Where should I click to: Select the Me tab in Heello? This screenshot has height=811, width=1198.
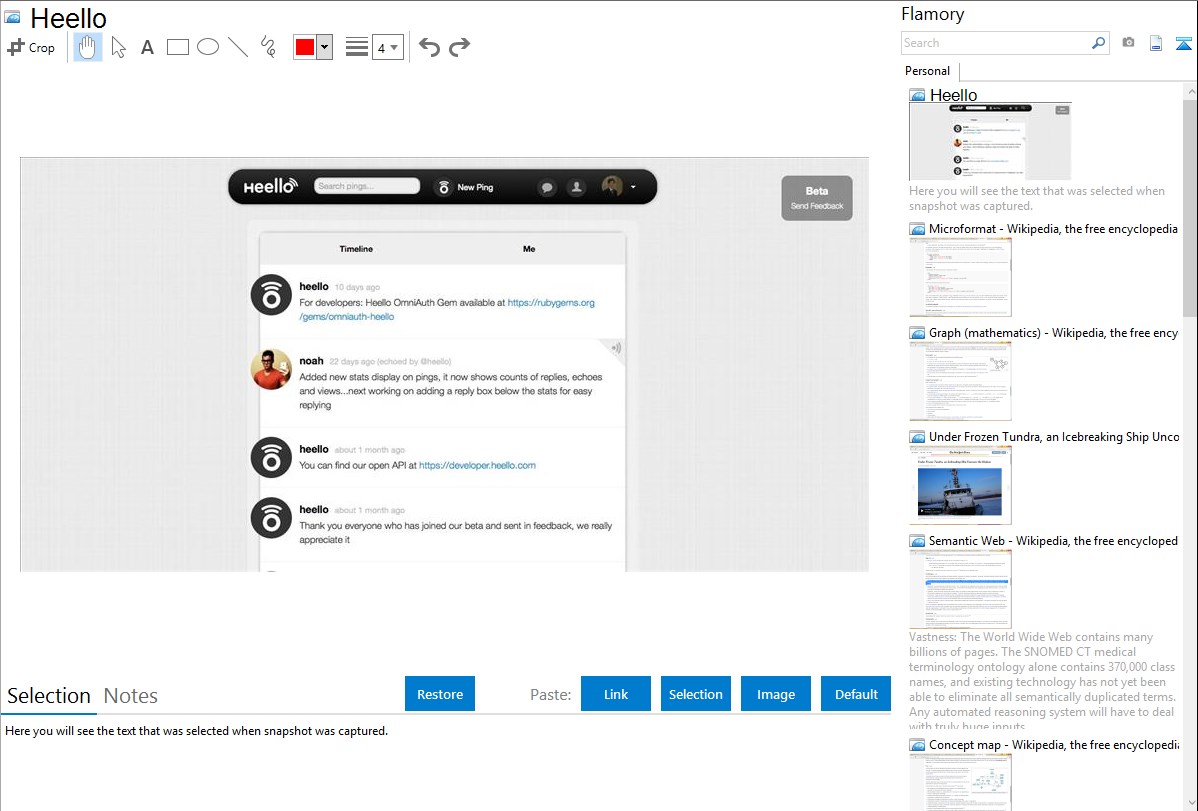pos(529,248)
